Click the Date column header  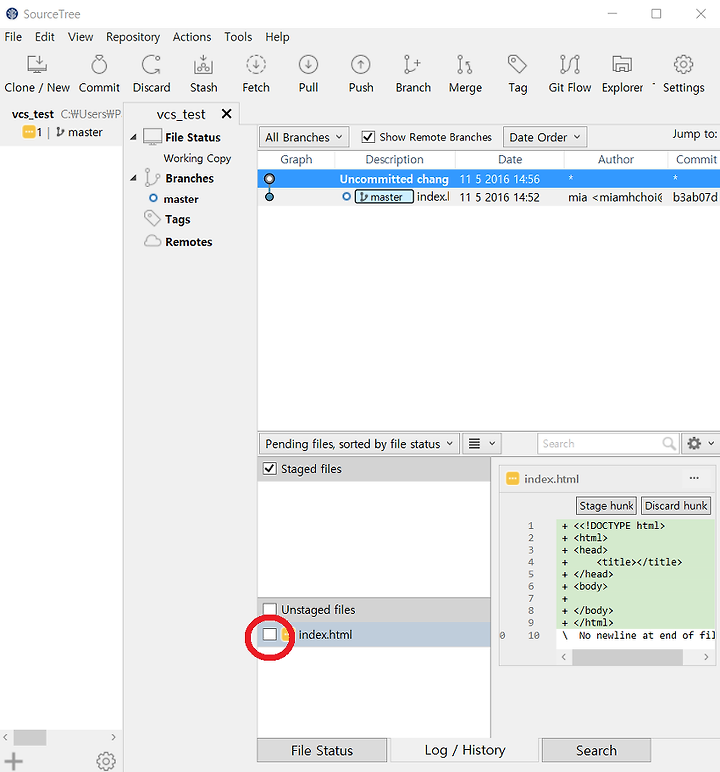coord(510,160)
